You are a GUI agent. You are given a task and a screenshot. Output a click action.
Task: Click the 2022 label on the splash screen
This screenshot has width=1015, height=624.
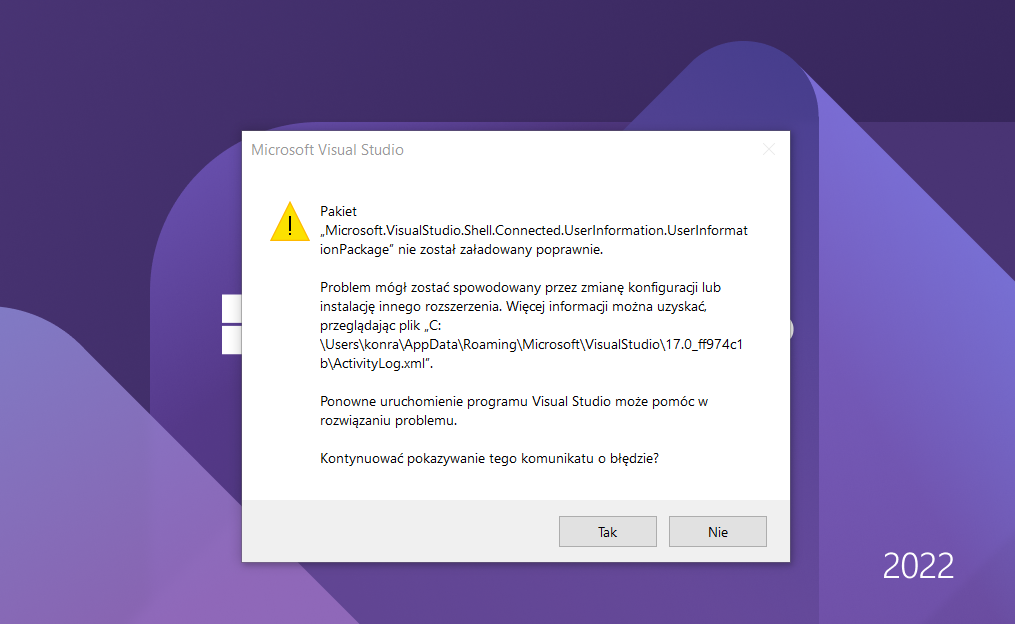tap(918, 566)
